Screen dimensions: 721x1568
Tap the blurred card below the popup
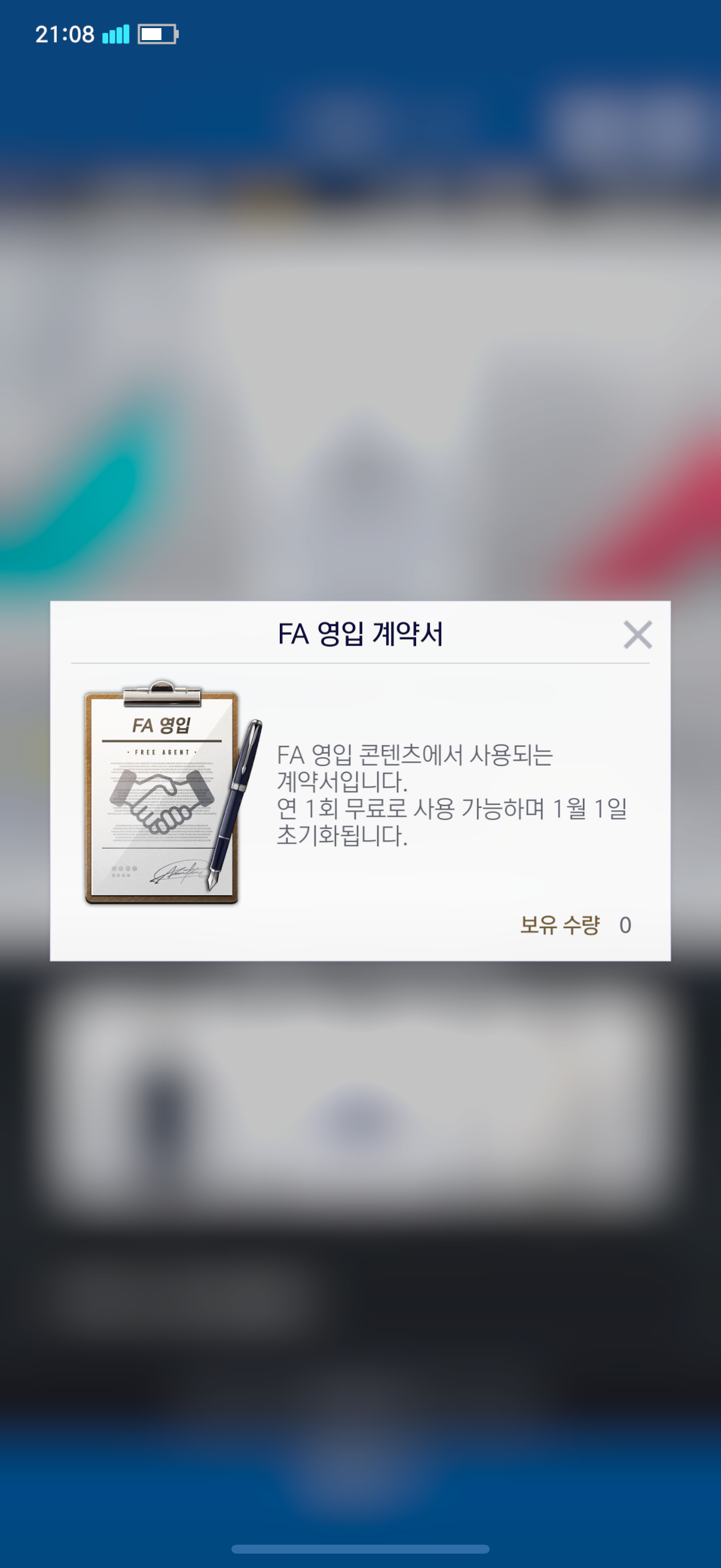[359, 1096]
